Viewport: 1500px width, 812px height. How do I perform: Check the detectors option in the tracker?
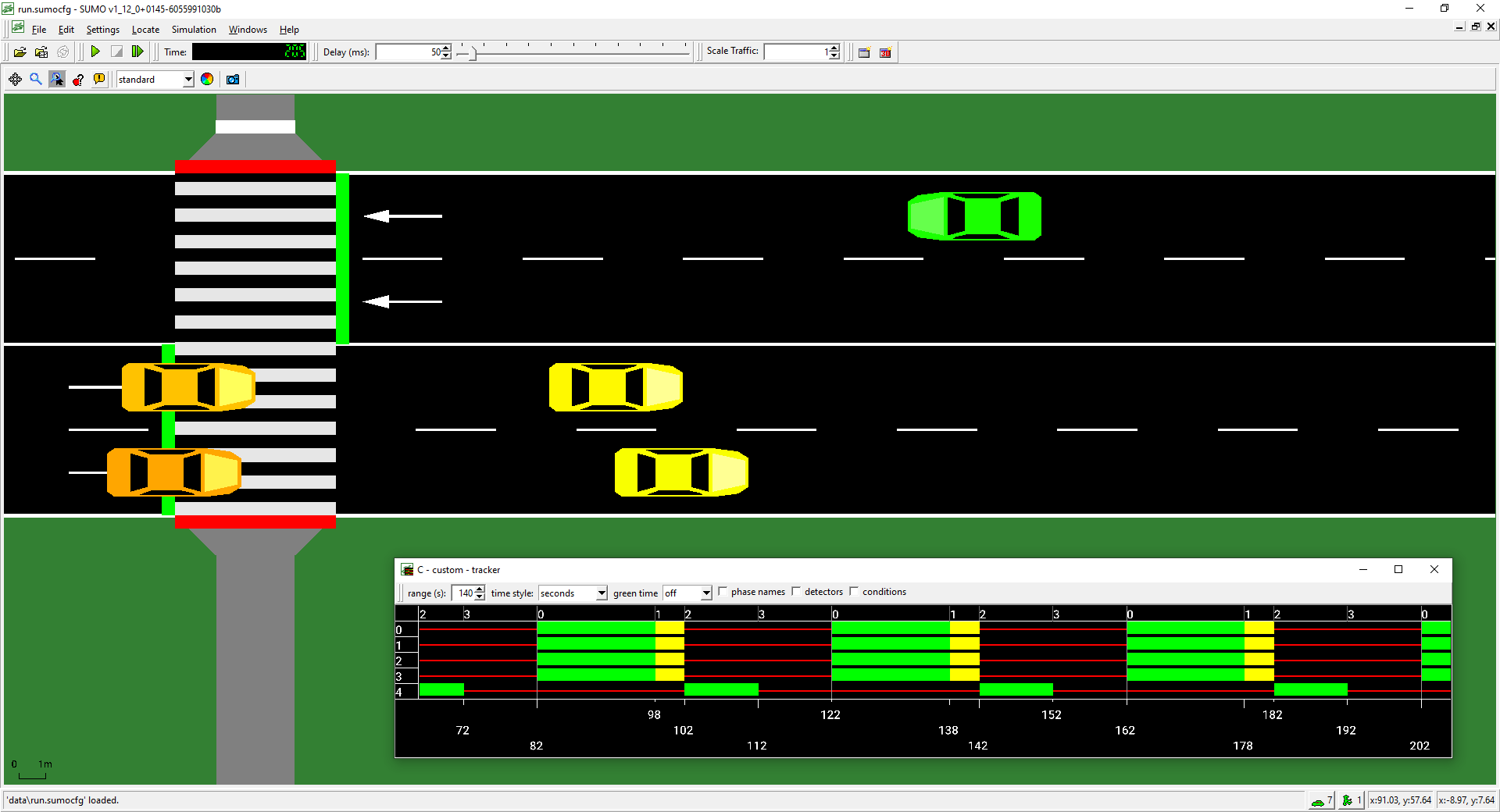pyautogui.click(x=796, y=591)
